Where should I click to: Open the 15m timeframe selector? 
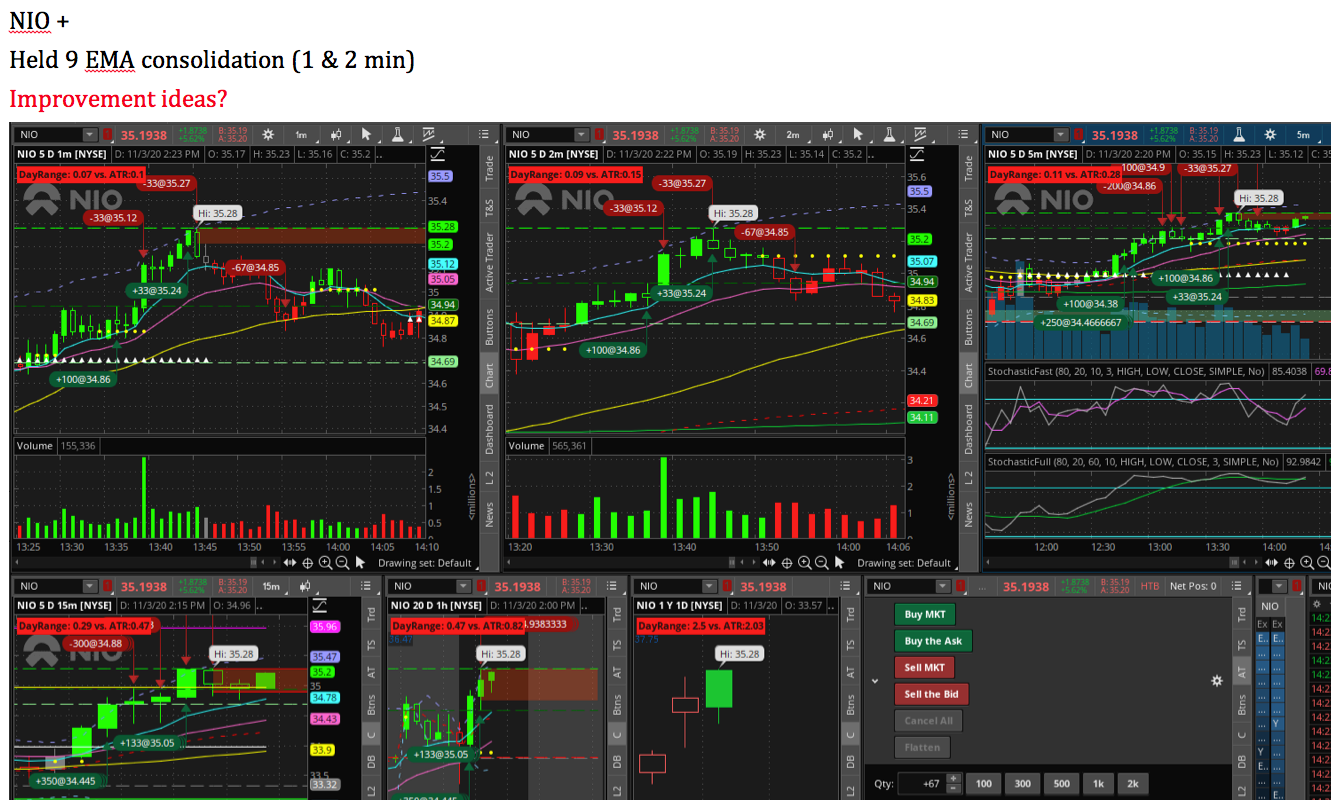[x=271, y=586]
